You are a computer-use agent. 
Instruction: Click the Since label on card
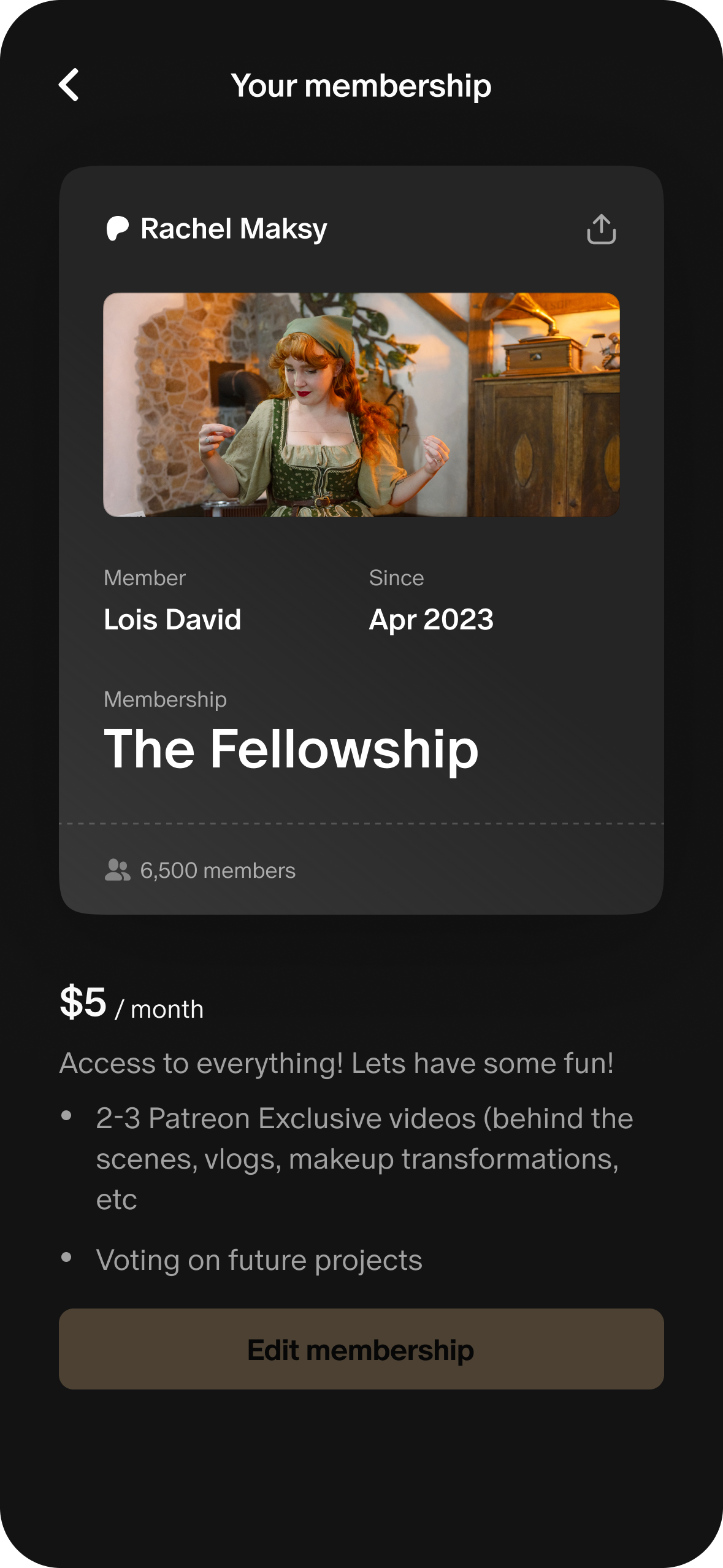coord(396,578)
